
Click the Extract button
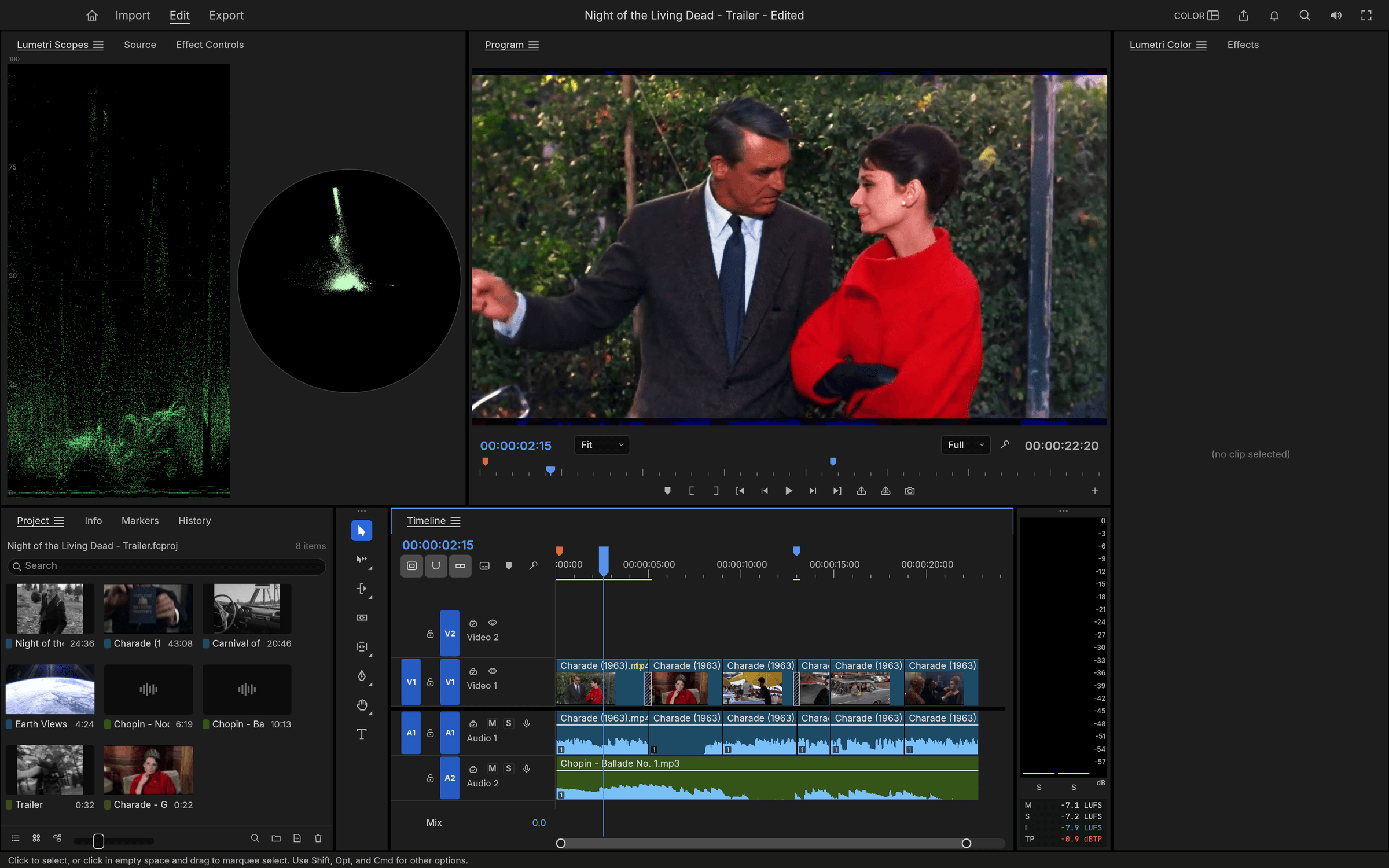tap(885, 491)
